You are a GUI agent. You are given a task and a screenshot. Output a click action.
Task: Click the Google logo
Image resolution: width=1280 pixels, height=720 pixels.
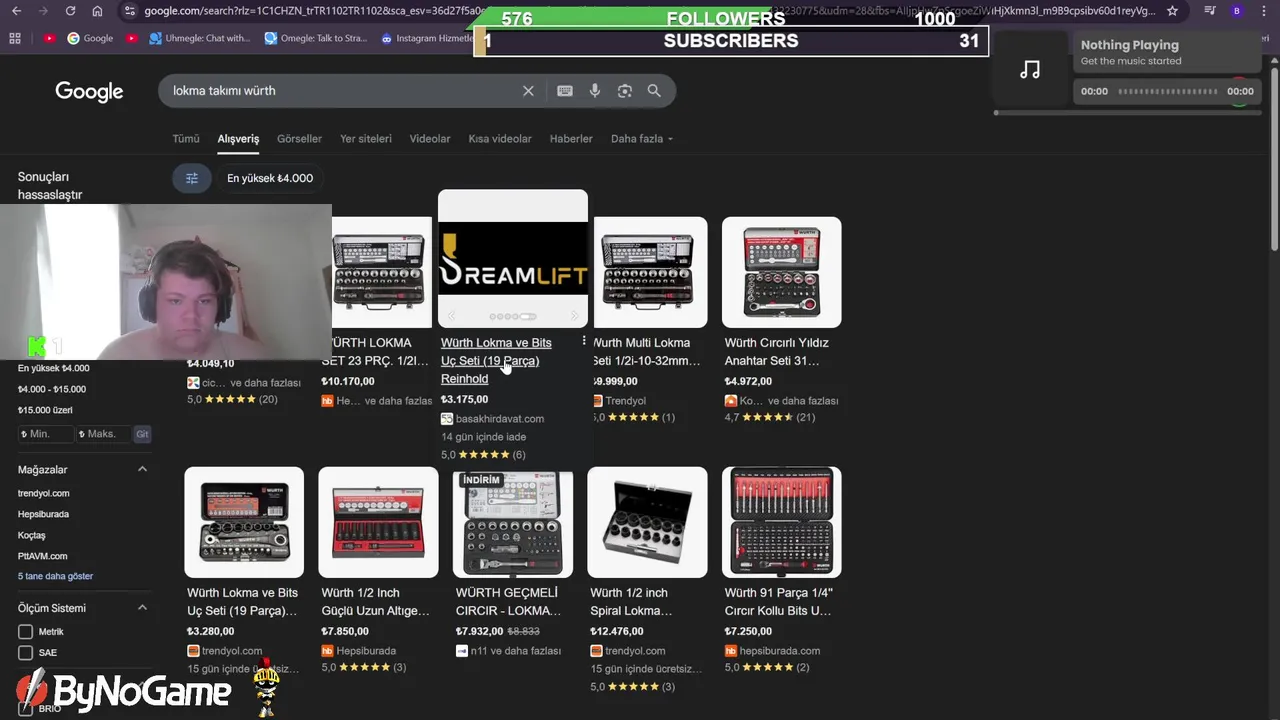89,92
